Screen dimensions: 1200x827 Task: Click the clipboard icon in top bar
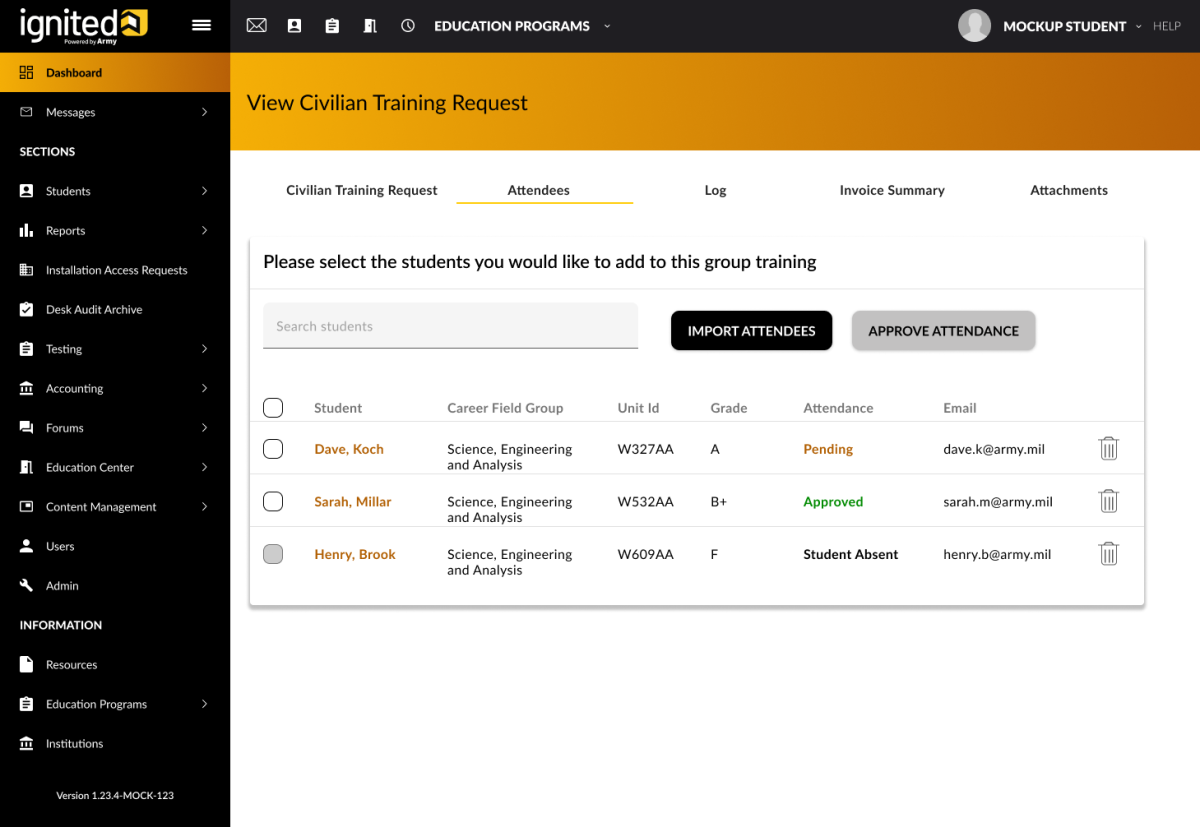click(x=332, y=26)
